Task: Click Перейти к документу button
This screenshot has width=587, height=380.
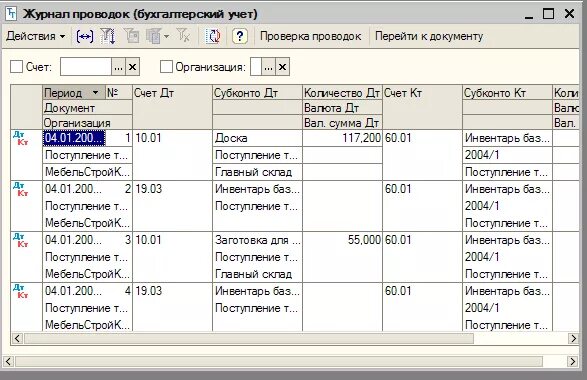Action: click(429, 36)
